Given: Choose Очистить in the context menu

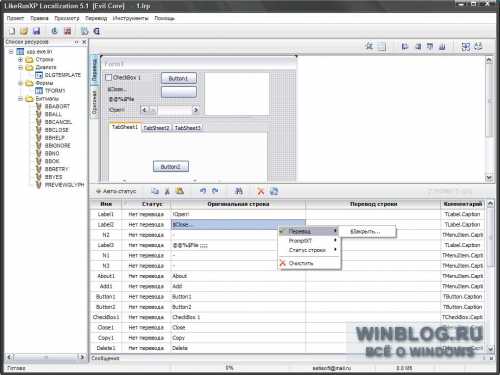Looking at the screenshot, I should (309, 263).
